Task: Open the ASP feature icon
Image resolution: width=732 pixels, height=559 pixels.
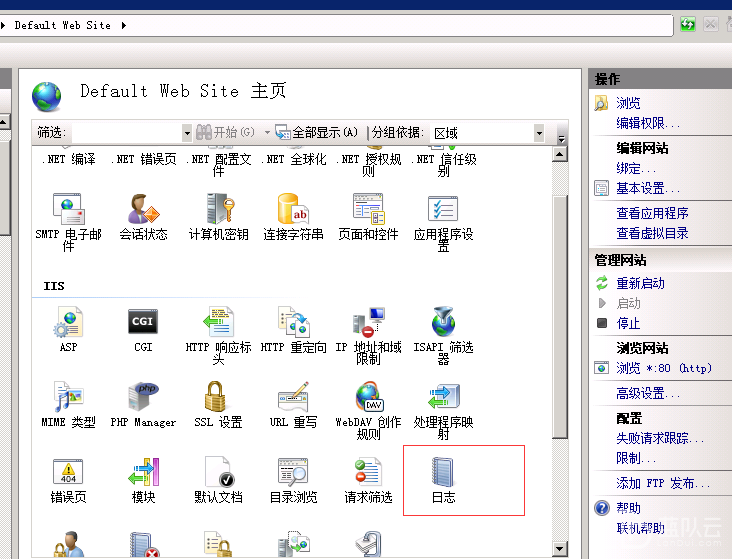Action: 68,322
